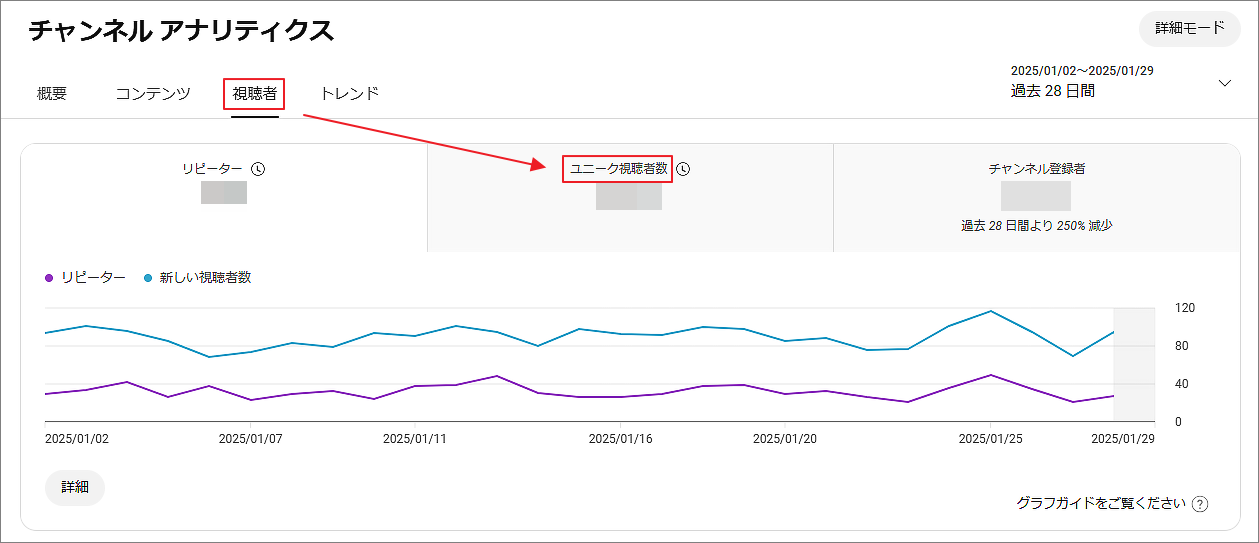Switch to the 概要 tab
The height and width of the screenshot is (543, 1259).
pos(52,94)
